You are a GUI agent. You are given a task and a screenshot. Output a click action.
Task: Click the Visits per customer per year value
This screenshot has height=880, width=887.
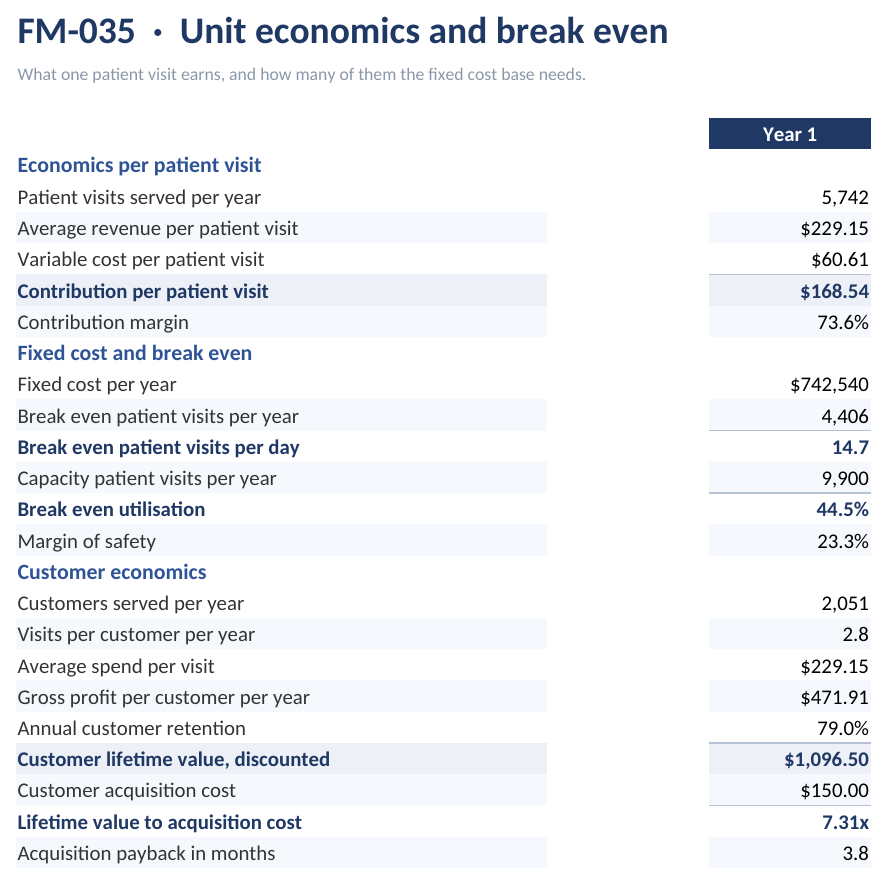click(855, 635)
